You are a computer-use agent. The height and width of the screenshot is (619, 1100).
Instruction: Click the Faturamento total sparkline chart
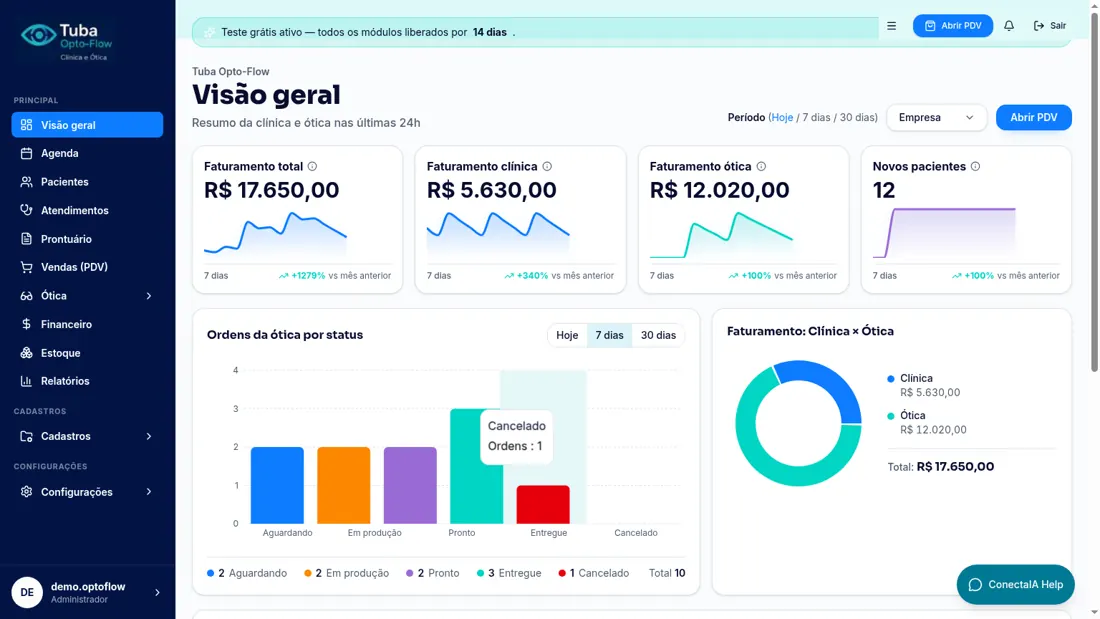pos(275,233)
